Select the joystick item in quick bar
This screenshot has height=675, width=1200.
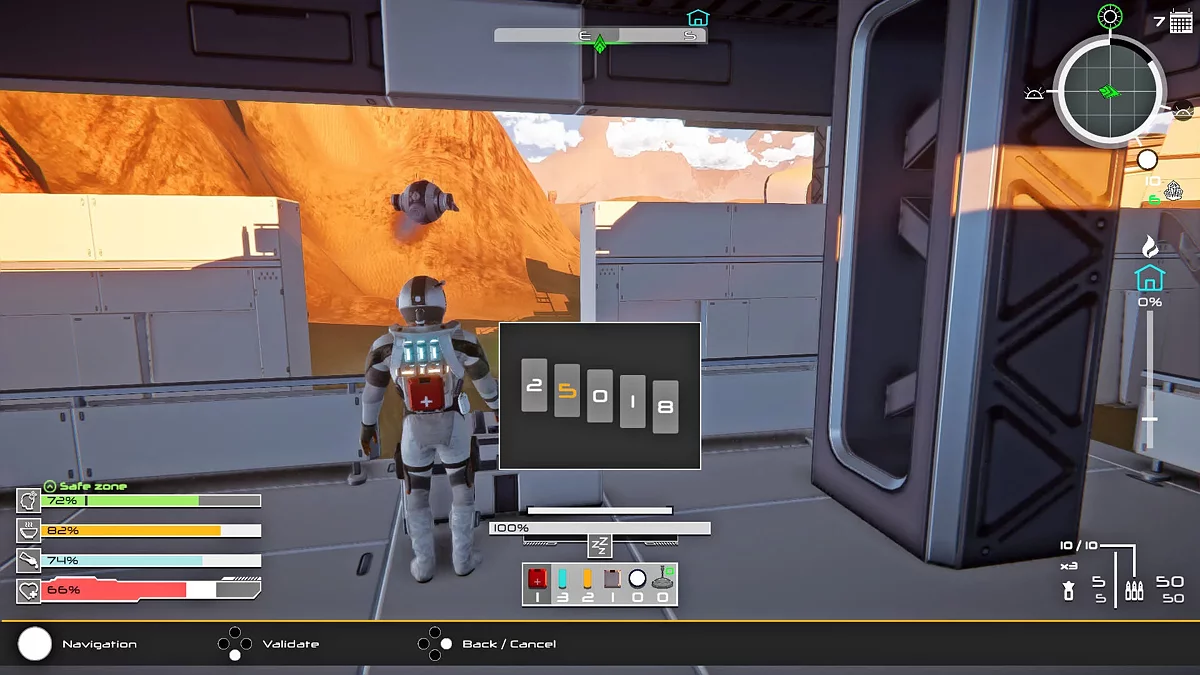(662, 578)
